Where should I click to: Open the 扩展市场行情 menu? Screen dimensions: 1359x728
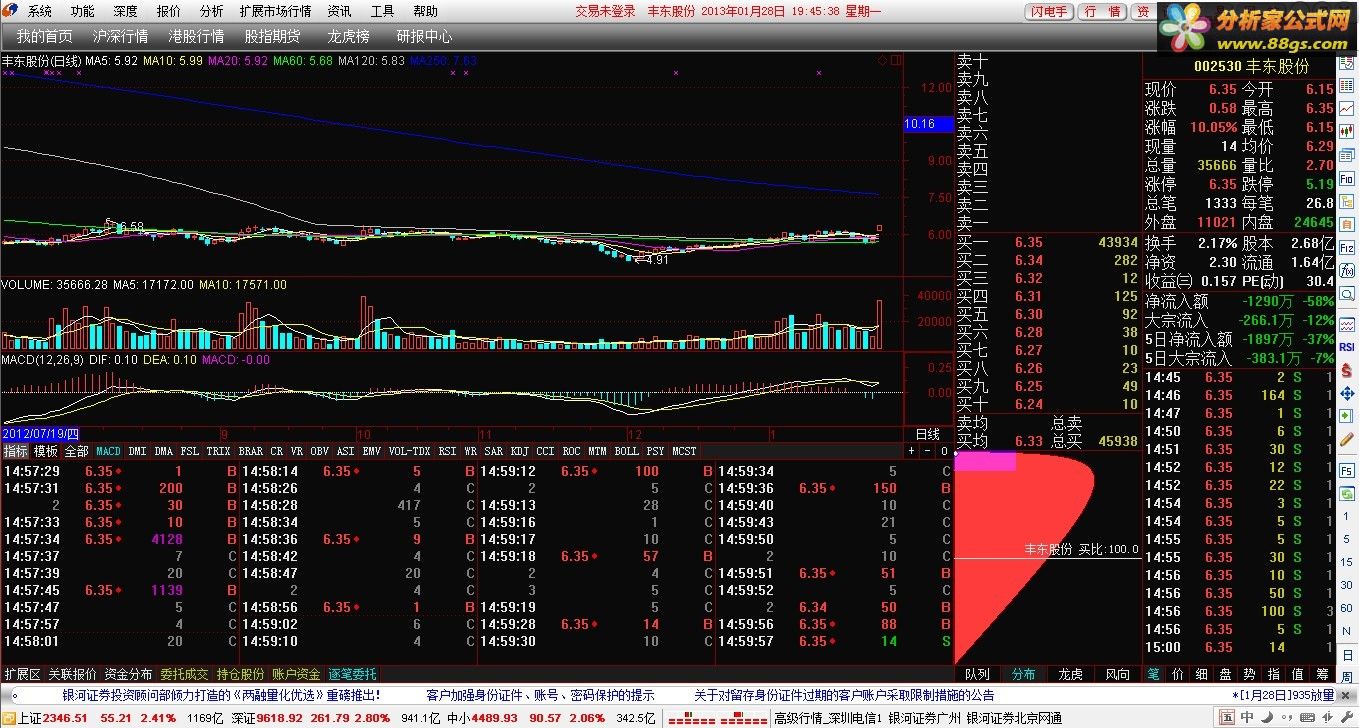(x=275, y=11)
